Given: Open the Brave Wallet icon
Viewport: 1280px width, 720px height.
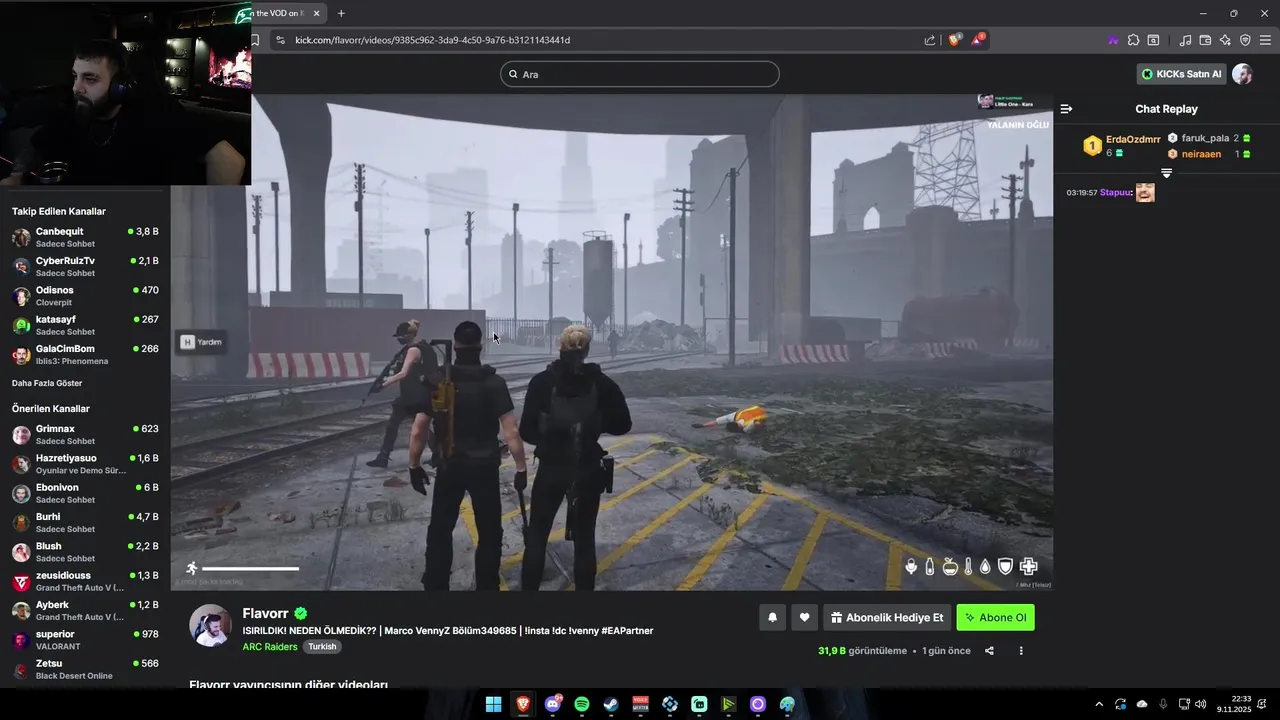Looking at the screenshot, I should 1205,40.
